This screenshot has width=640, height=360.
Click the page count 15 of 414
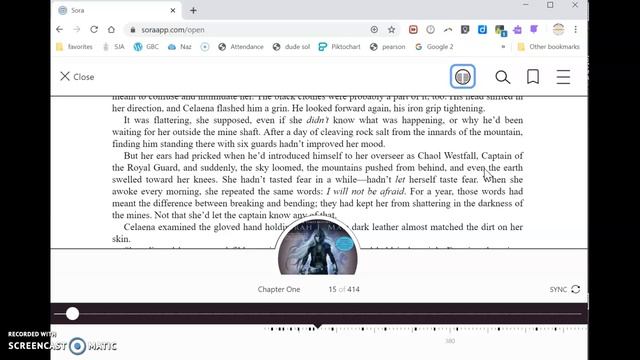click(x=344, y=289)
